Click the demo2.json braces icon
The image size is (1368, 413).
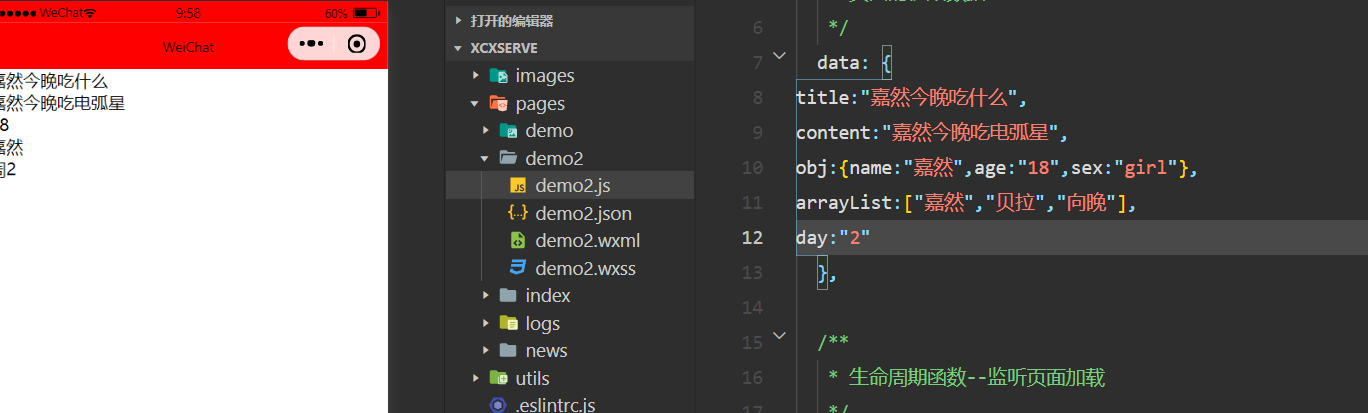click(x=518, y=213)
